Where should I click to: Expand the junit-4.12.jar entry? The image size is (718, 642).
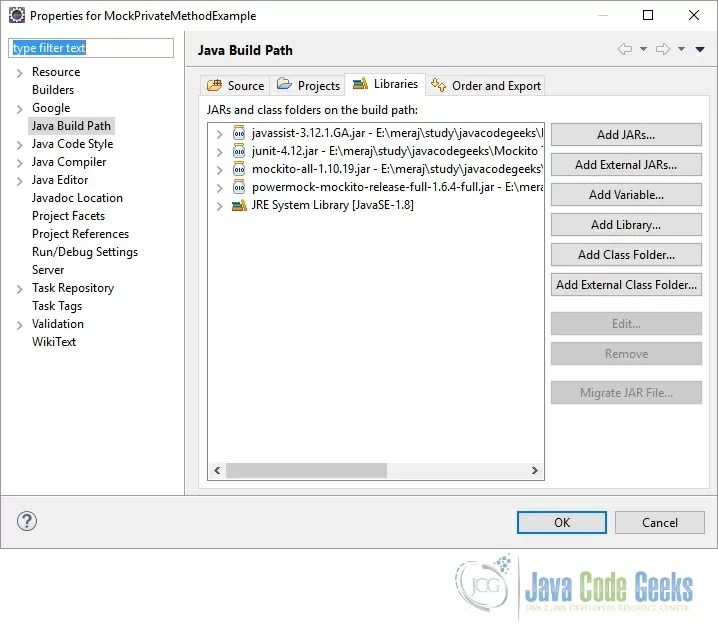pyautogui.click(x=219, y=152)
